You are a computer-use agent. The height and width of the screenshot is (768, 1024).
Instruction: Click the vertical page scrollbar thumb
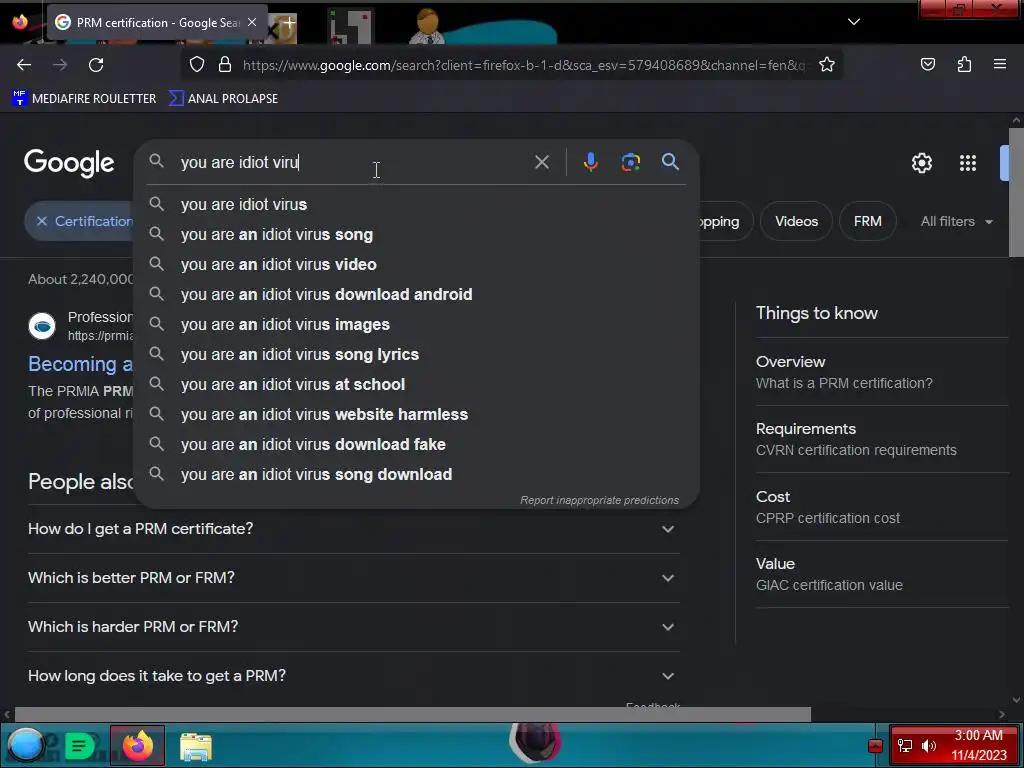click(1016, 193)
